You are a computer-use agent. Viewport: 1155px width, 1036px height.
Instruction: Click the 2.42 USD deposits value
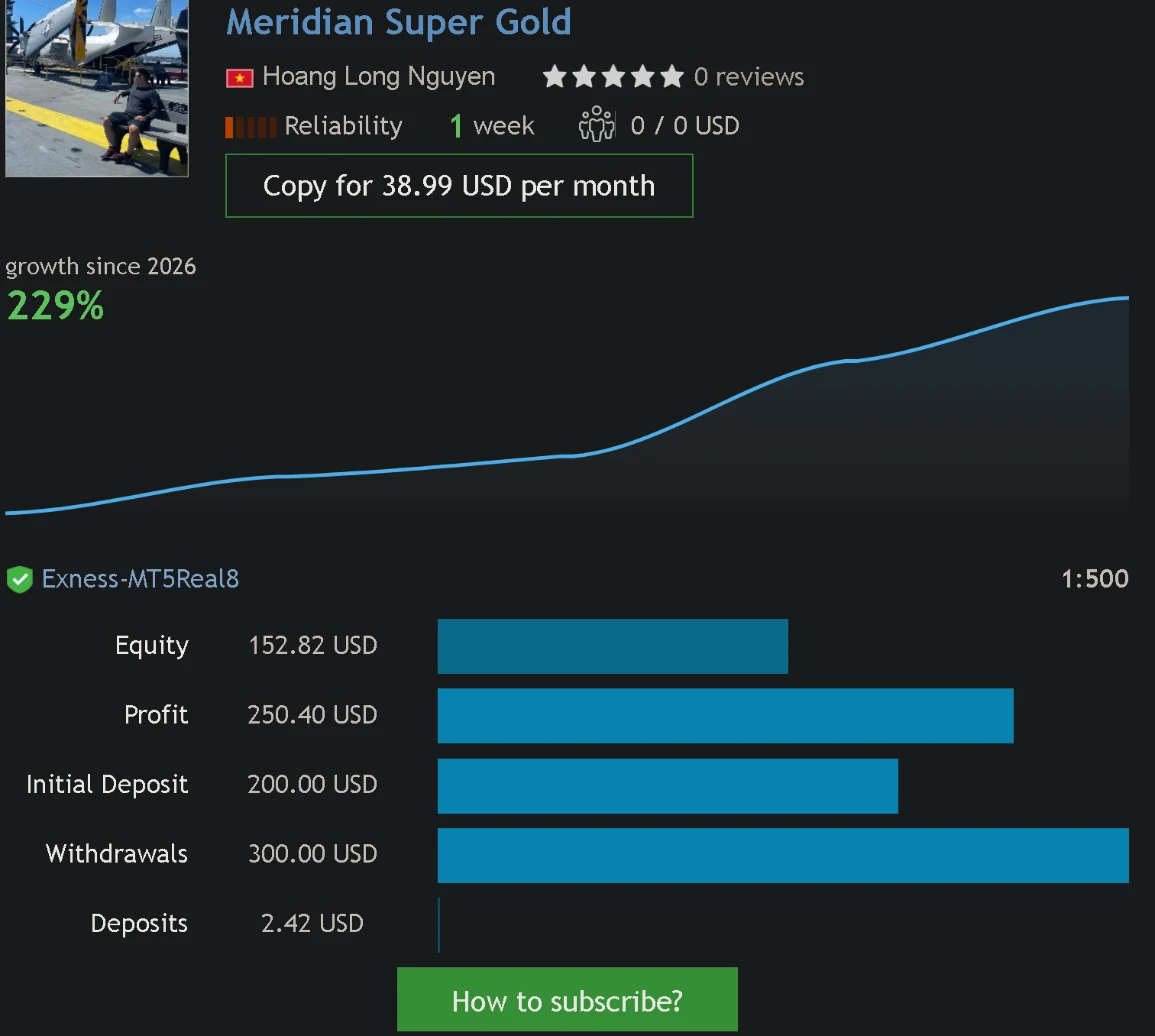click(312, 923)
